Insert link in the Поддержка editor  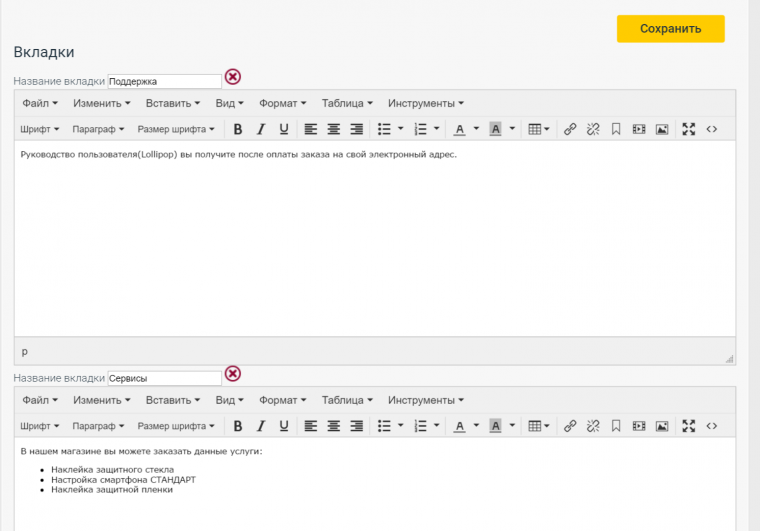click(570, 129)
